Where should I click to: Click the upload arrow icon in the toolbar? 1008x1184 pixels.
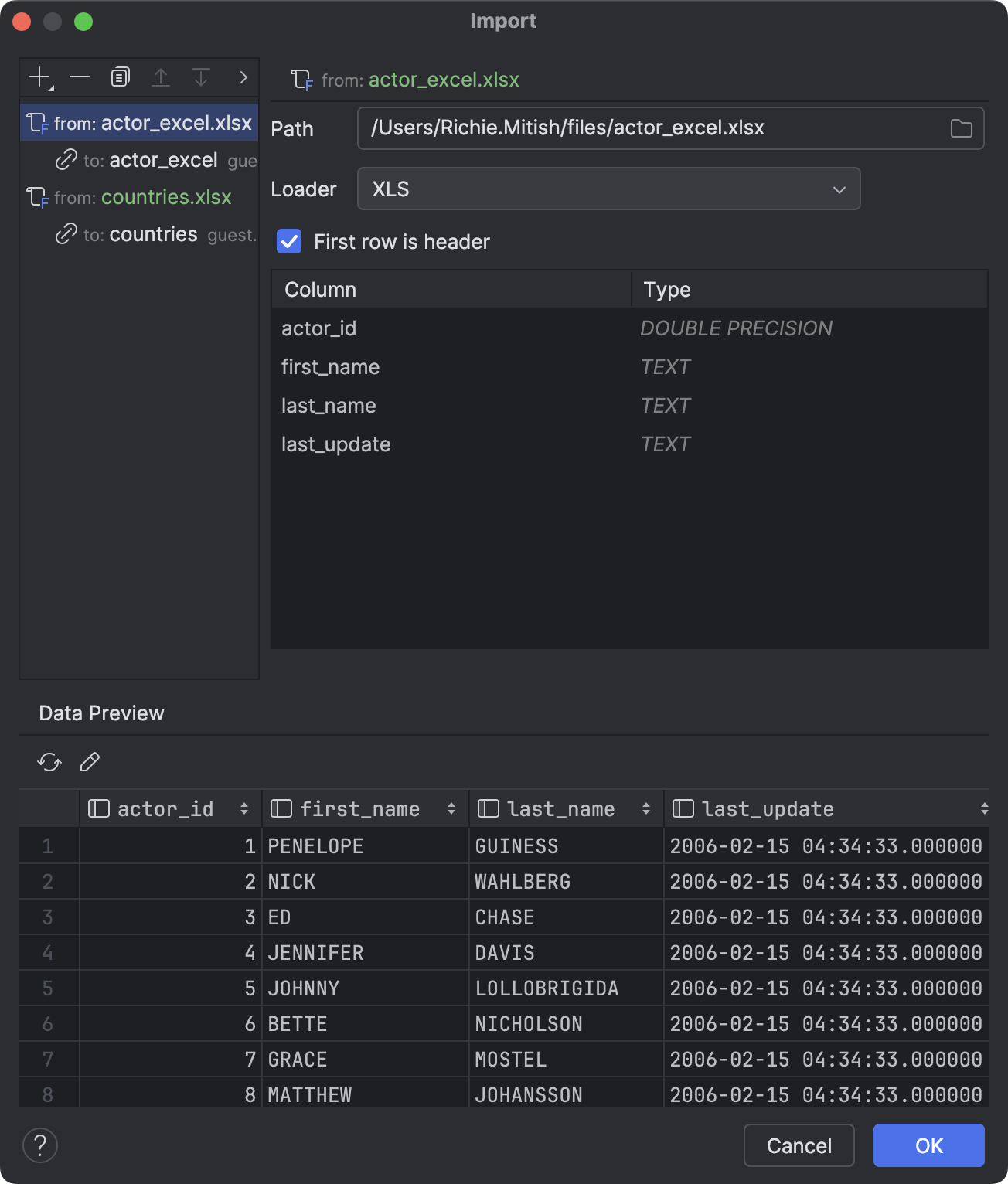[x=161, y=77]
